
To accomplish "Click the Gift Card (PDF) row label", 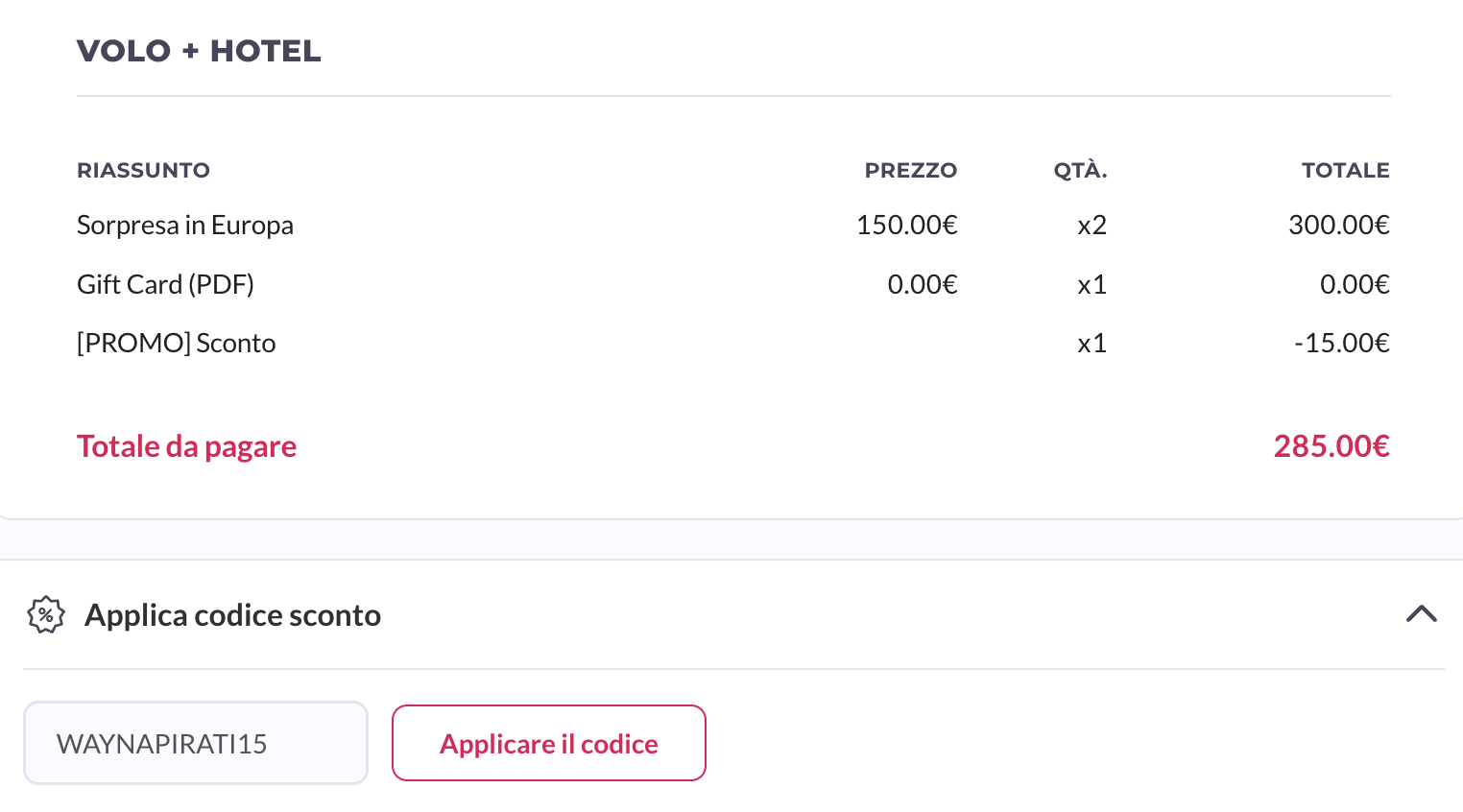I will click(x=165, y=285).
